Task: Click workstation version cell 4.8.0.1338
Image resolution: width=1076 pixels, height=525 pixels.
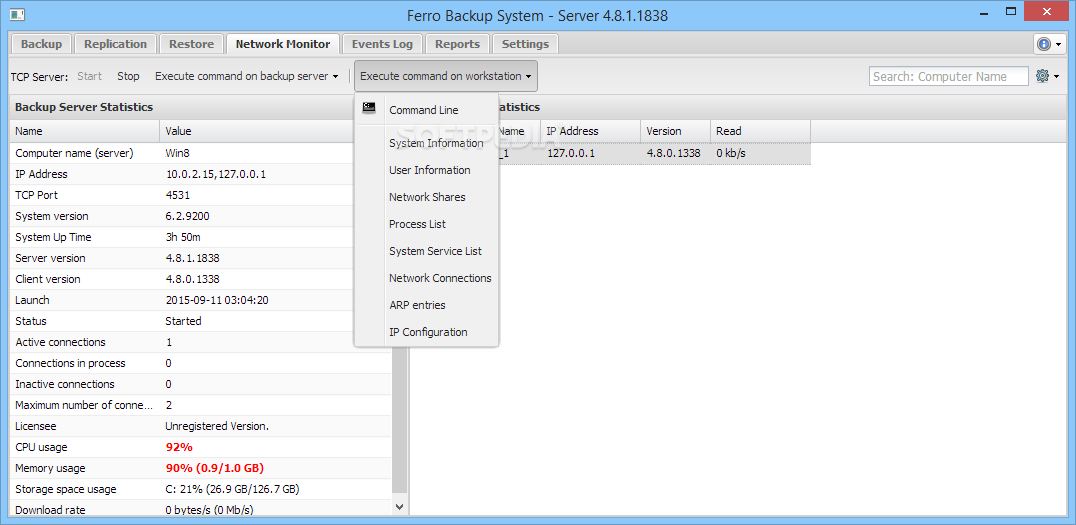Action: (x=673, y=153)
